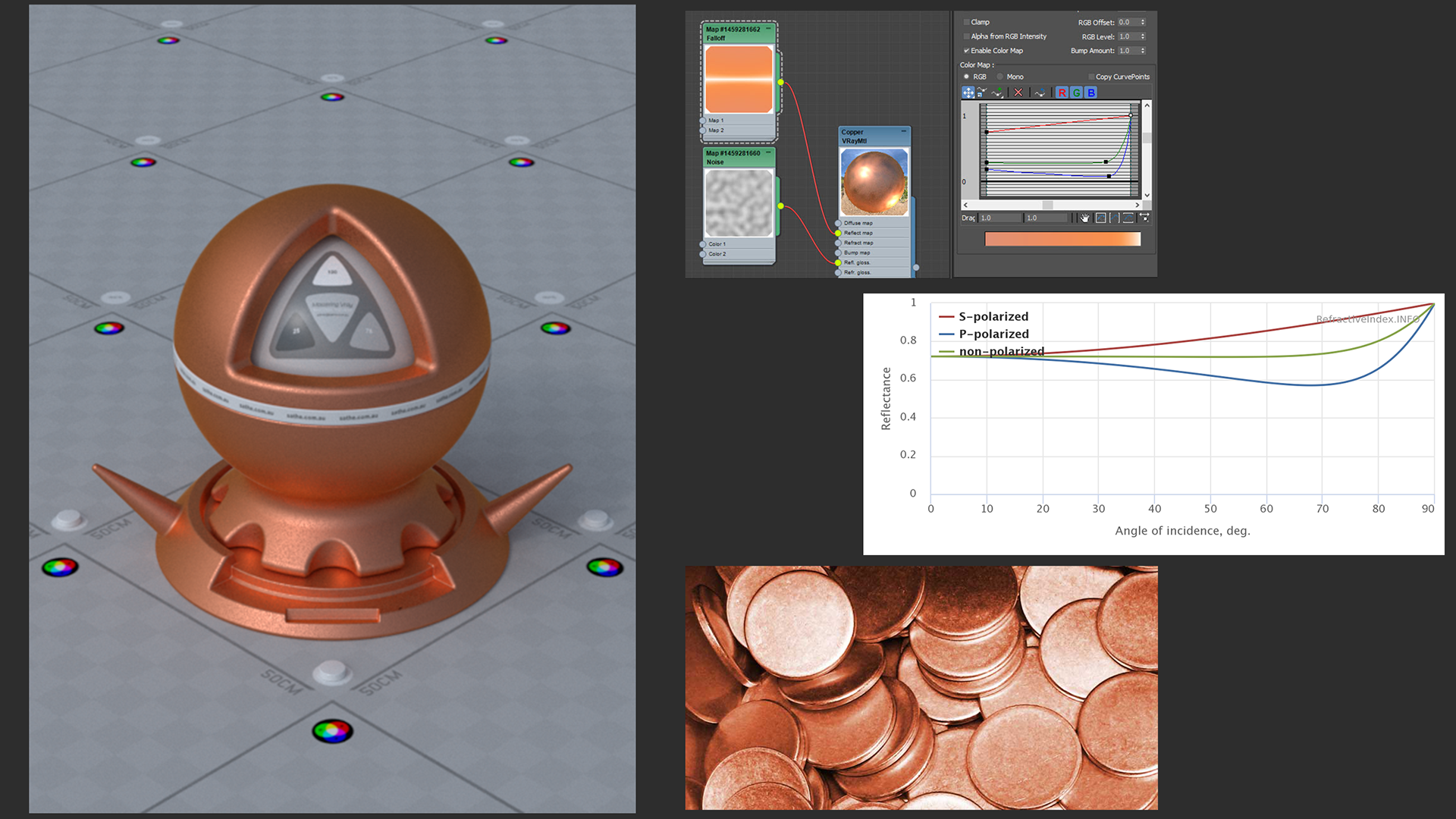The width and height of the screenshot is (1456, 819).
Task: Click the Copper node output socket
Action: 916,267
